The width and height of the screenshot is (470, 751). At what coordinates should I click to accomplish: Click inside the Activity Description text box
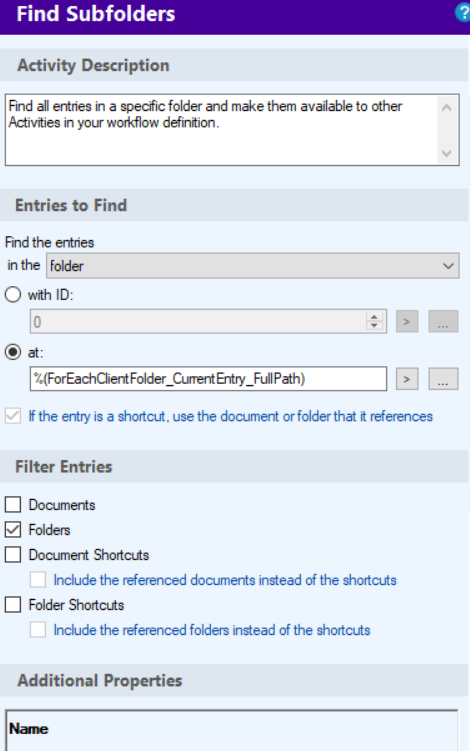coord(220,130)
